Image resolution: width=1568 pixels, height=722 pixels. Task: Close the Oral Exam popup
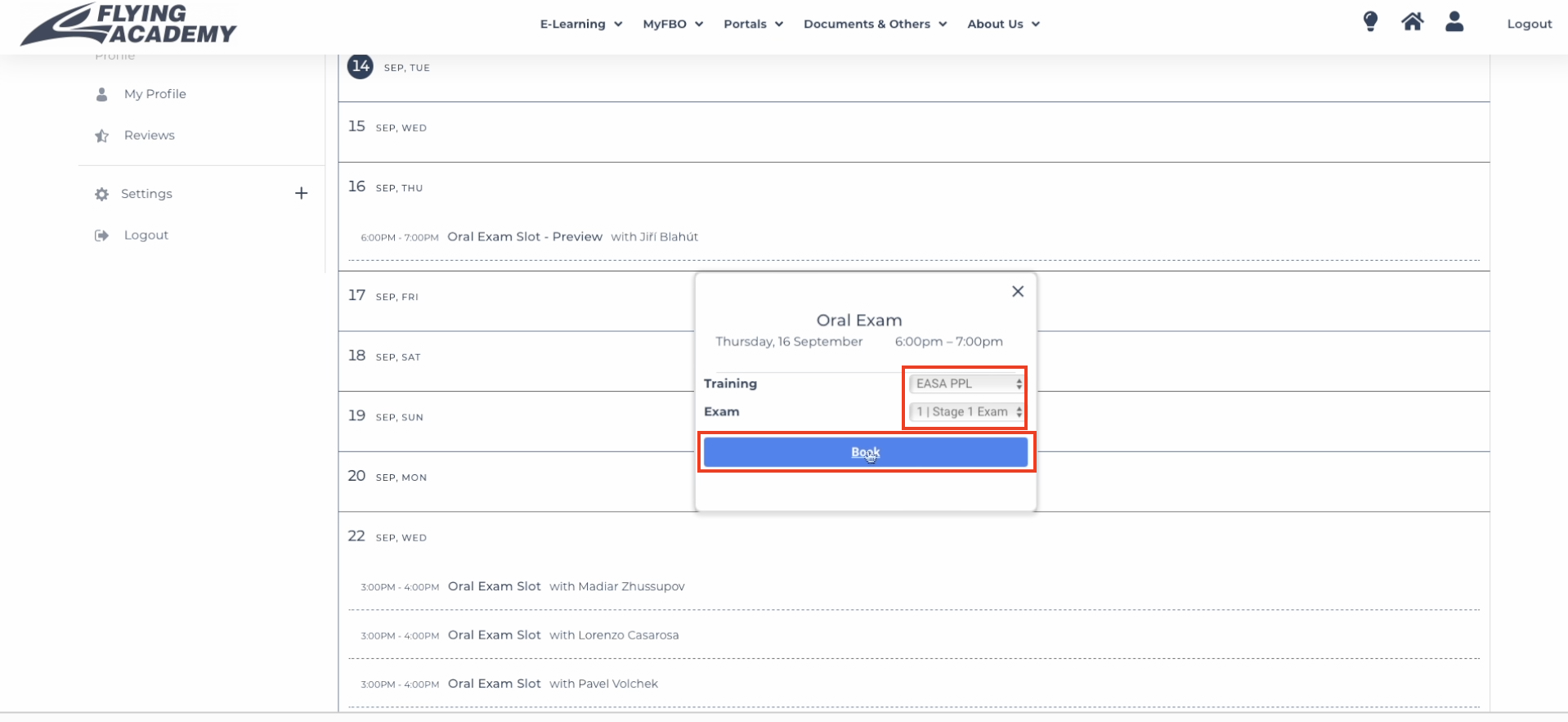point(1017,291)
